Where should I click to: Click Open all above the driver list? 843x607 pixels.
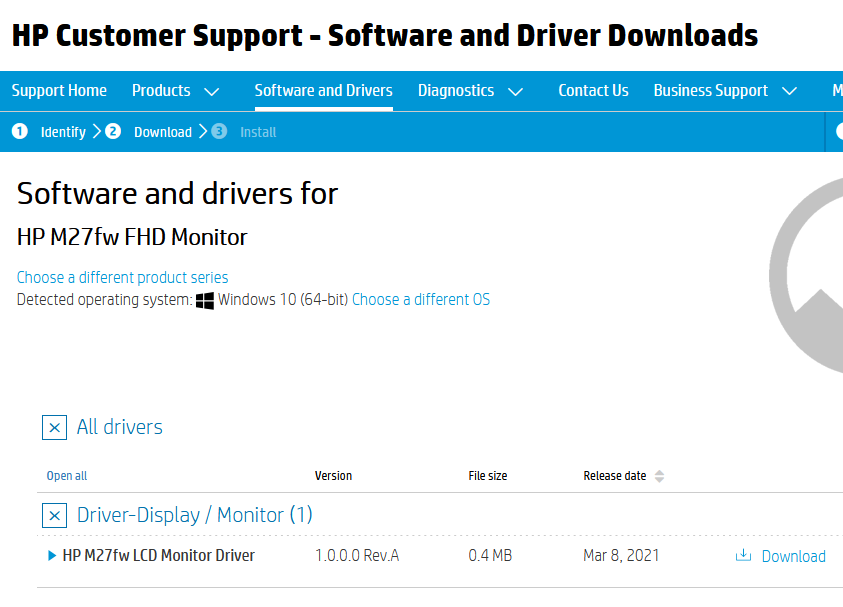click(x=66, y=476)
